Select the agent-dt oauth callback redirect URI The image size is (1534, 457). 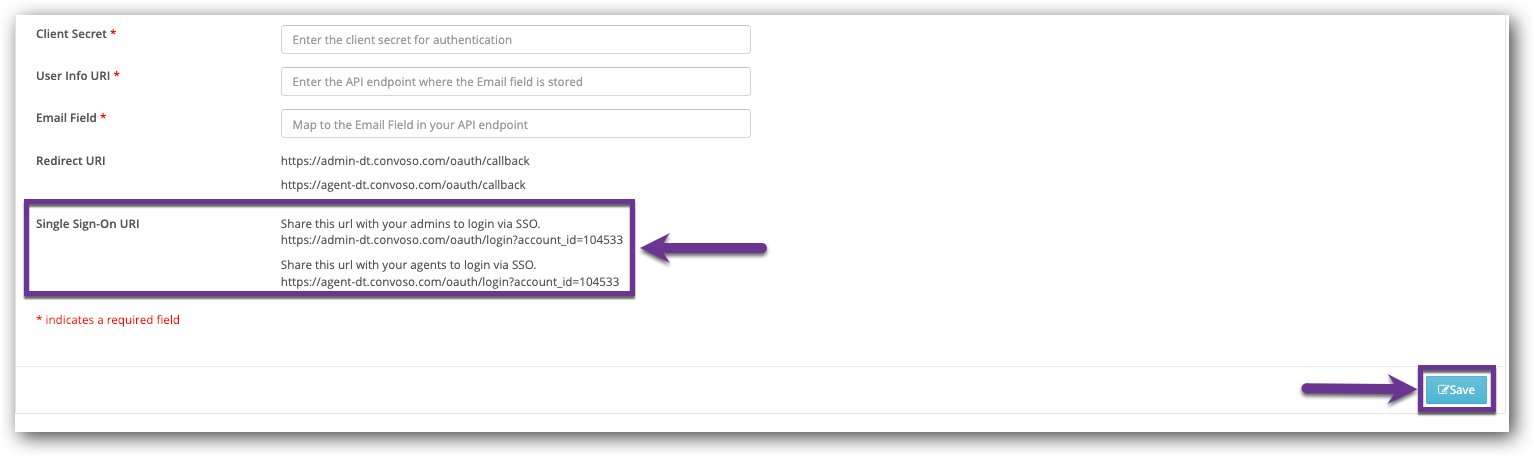pyautogui.click(x=403, y=185)
